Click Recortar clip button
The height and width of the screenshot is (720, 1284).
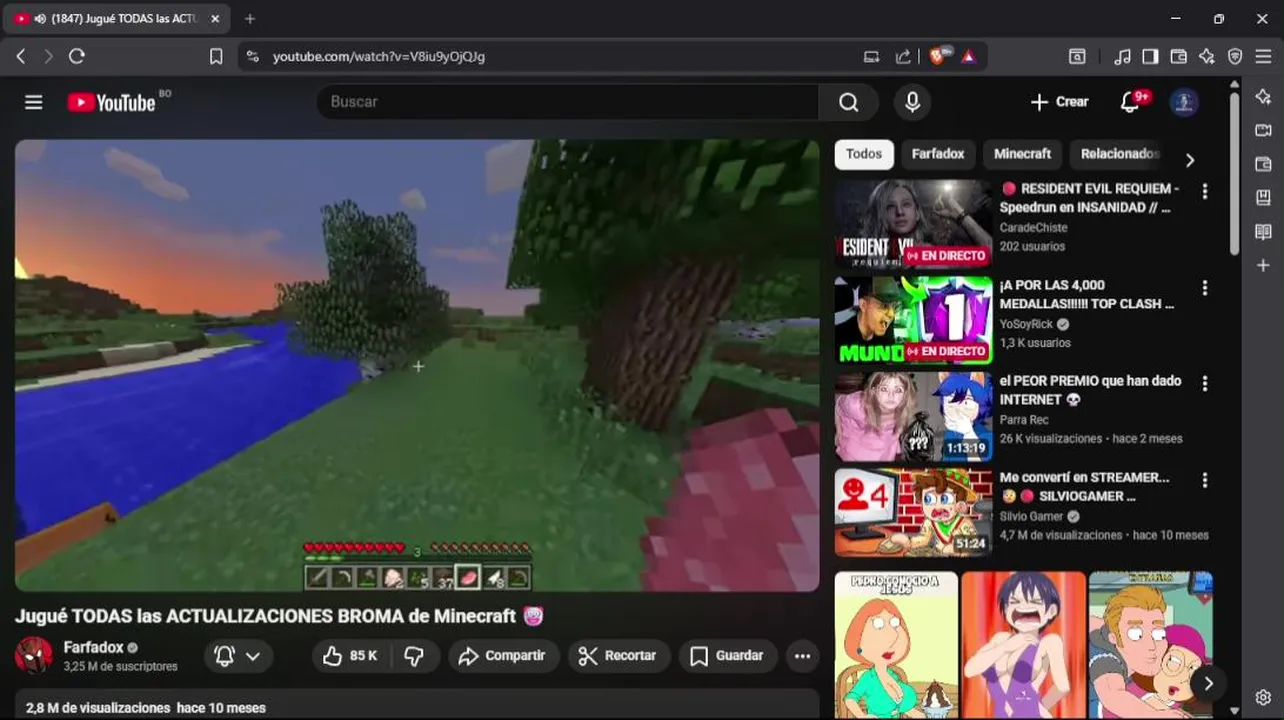618,656
